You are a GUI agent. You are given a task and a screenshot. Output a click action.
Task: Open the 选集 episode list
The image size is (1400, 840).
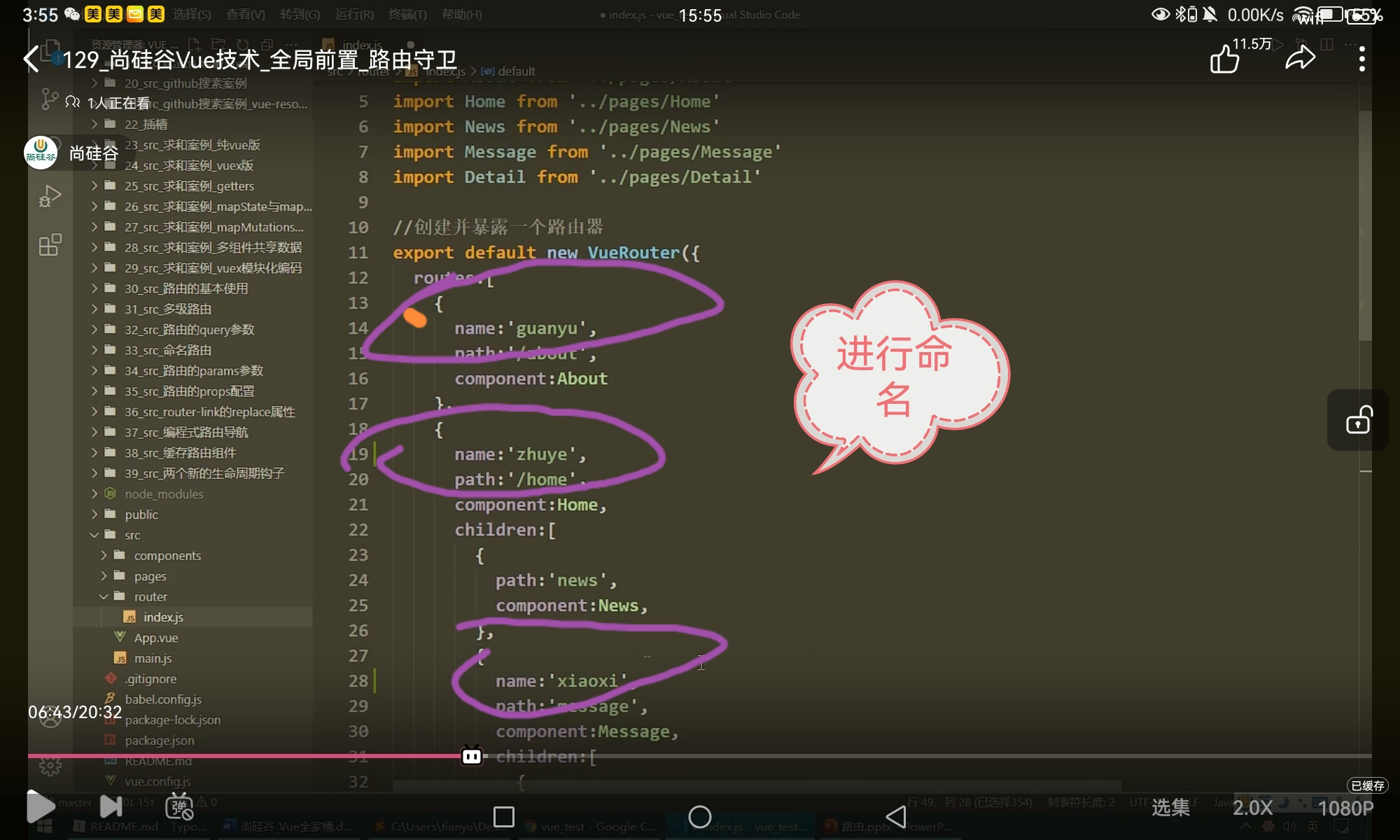click(x=1170, y=808)
